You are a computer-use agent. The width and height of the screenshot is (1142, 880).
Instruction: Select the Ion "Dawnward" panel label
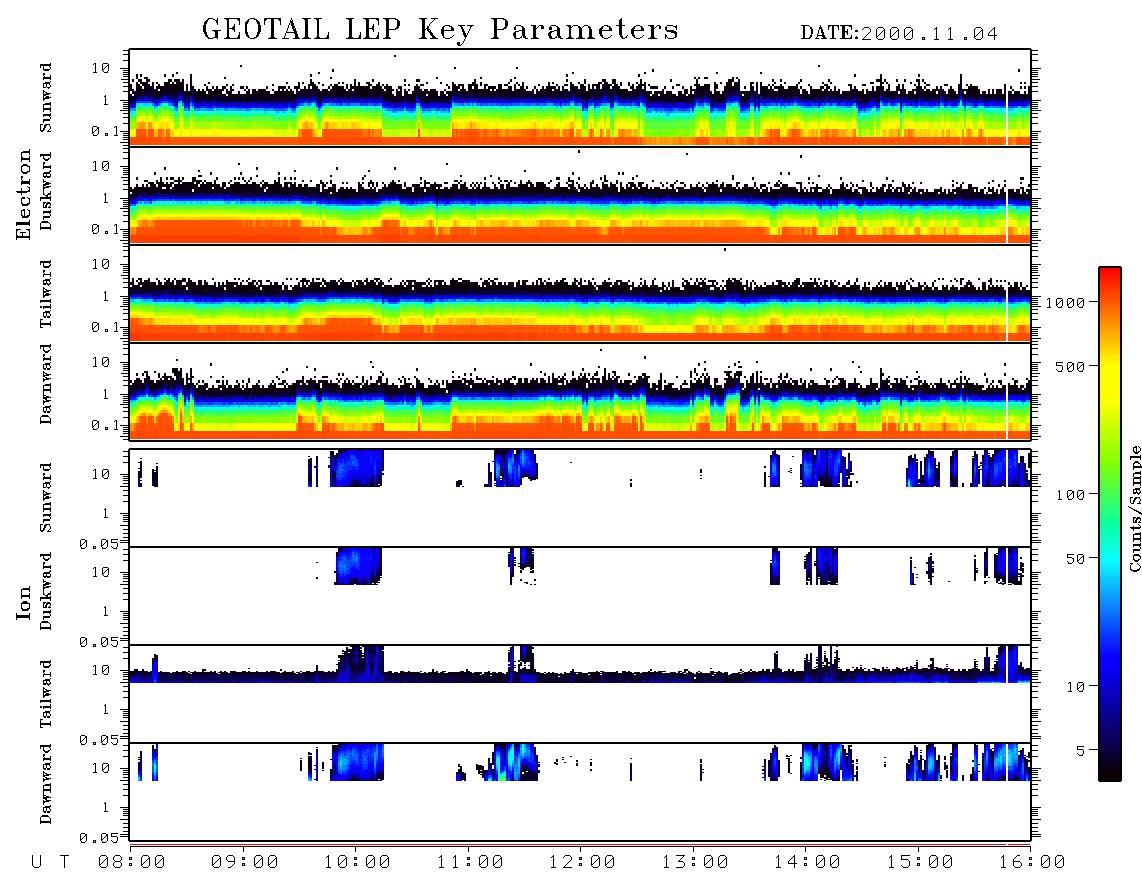pos(46,784)
